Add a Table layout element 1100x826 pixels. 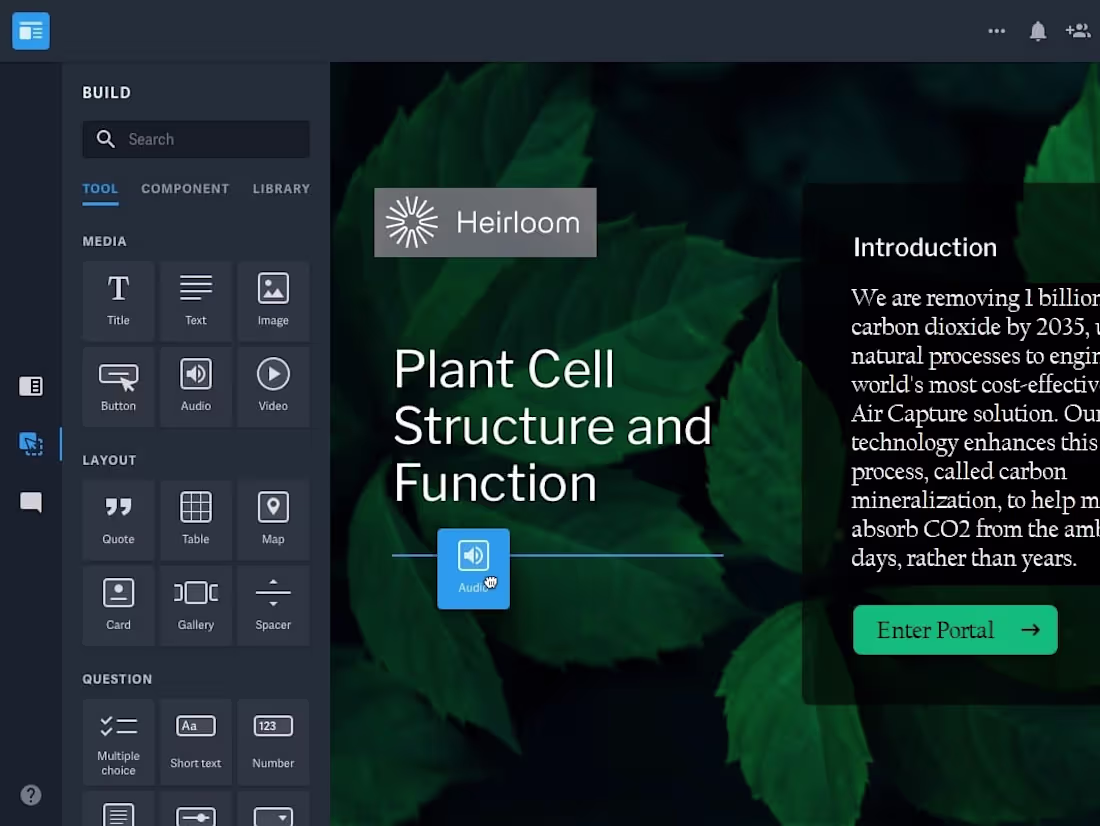click(x=195, y=519)
